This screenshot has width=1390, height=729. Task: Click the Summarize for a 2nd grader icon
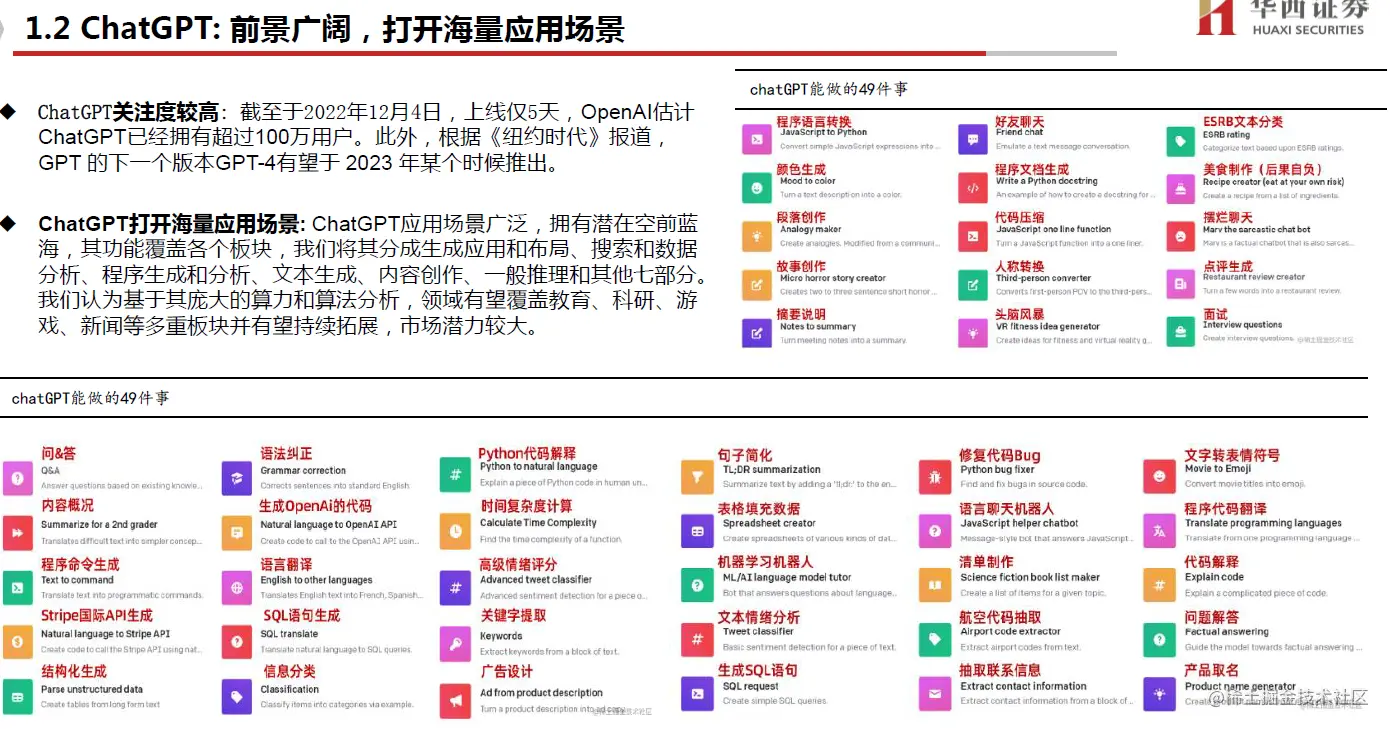point(18,533)
